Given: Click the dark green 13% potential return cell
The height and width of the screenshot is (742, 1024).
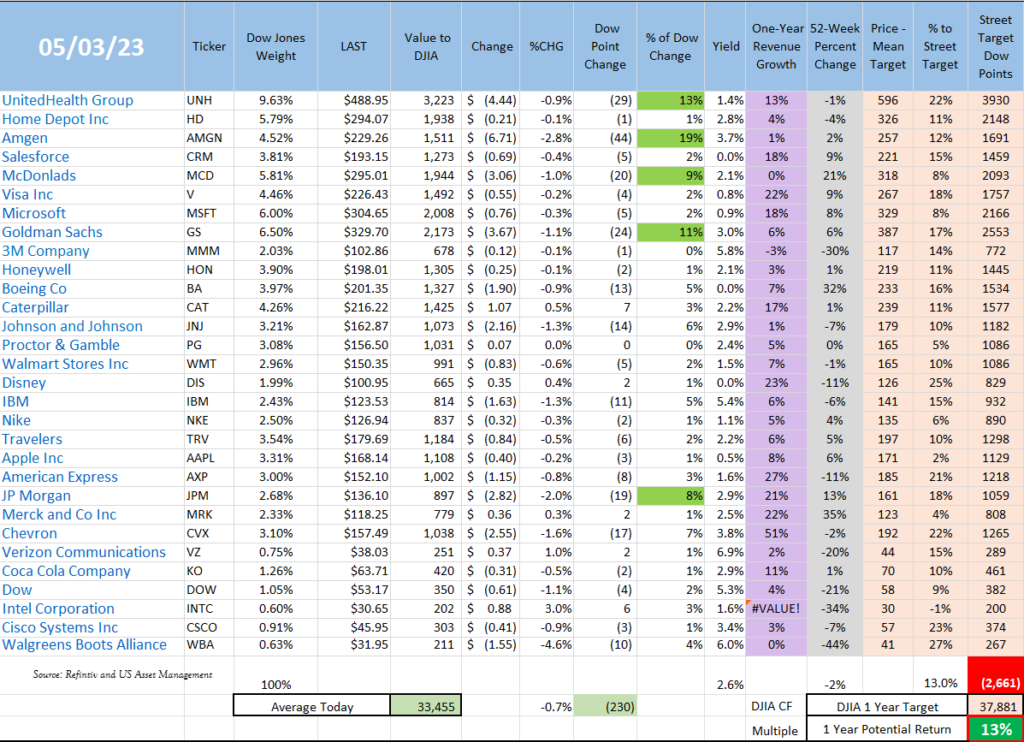Looking at the screenshot, I should (x=996, y=730).
